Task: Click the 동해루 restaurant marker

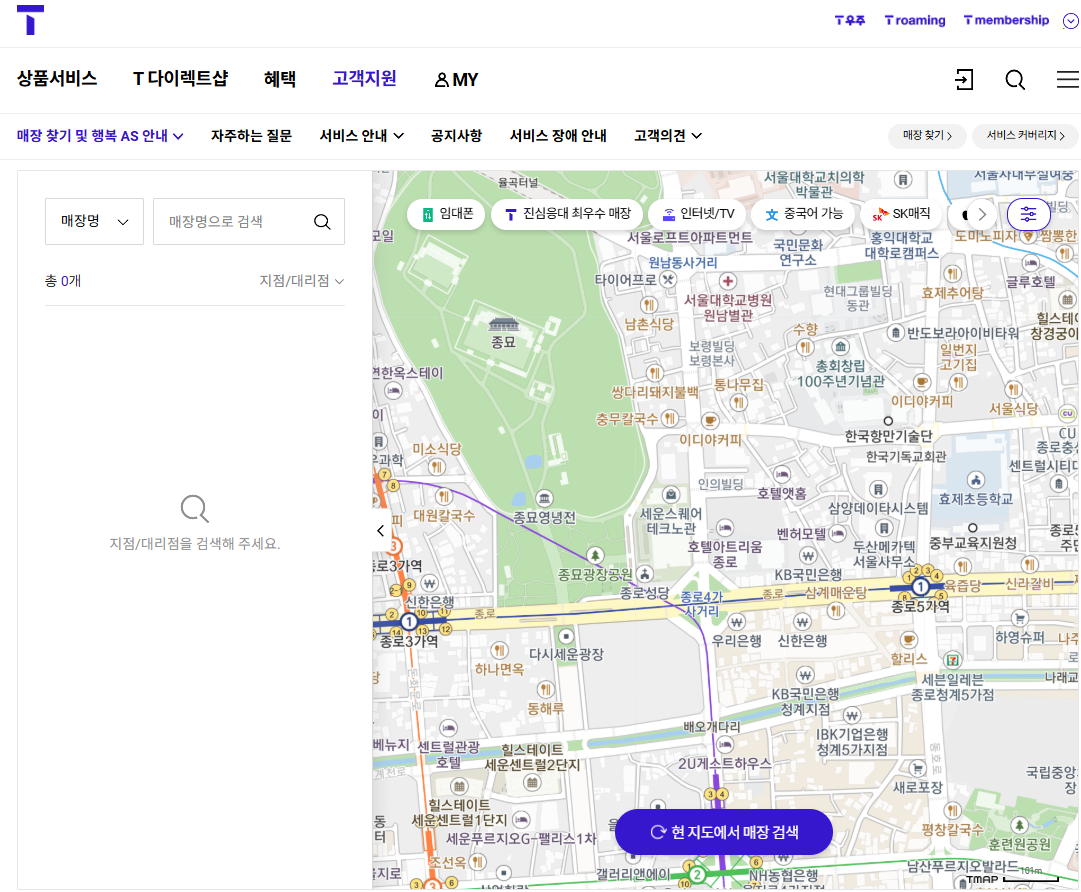Action: [545, 689]
